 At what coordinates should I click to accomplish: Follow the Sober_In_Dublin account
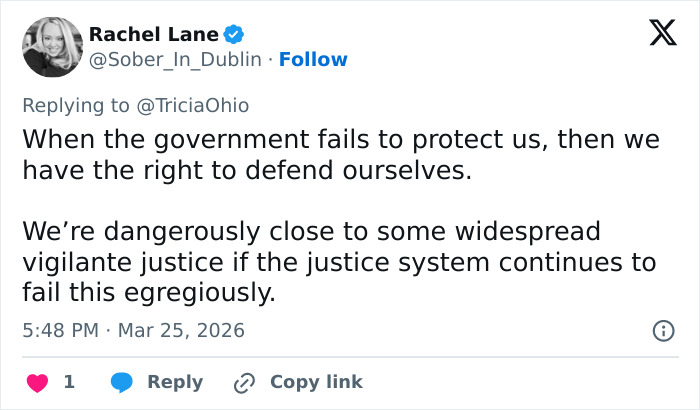pyautogui.click(x=313, y=59)
